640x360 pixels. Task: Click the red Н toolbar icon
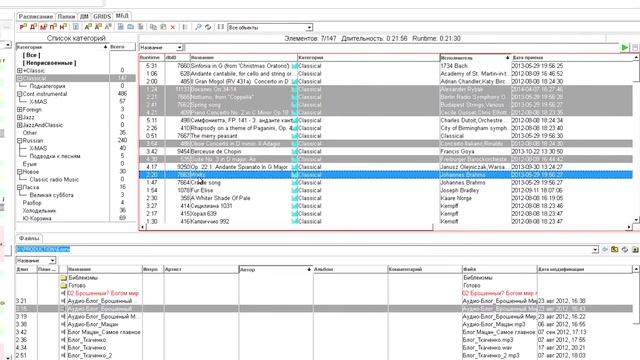[63, 27]
